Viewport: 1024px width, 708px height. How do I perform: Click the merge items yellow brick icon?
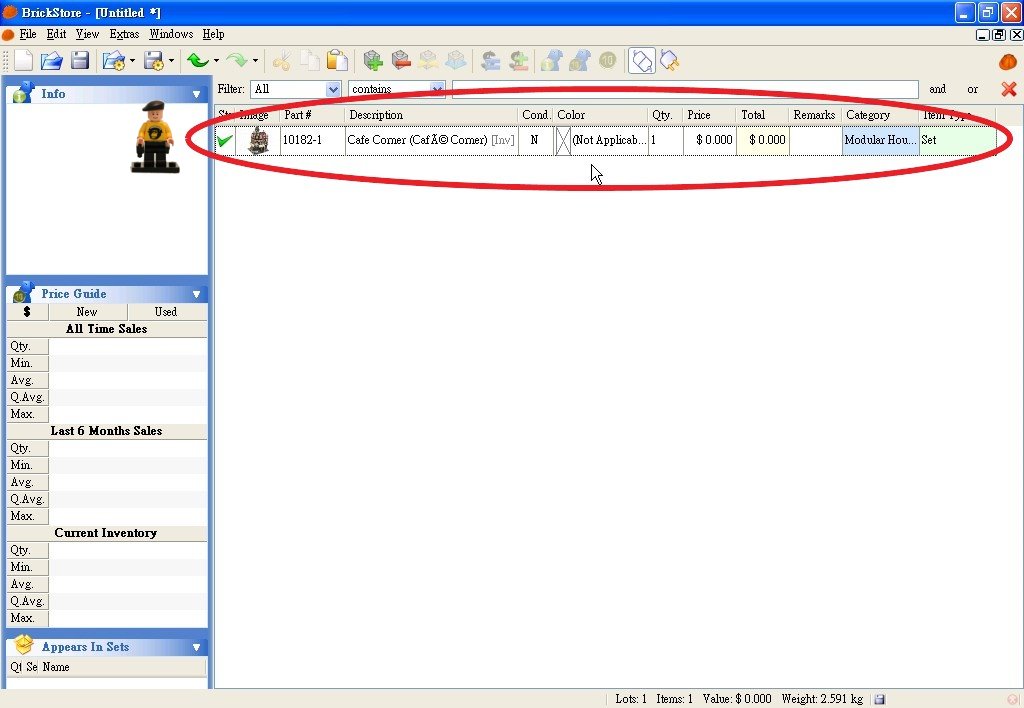(428, 61)
